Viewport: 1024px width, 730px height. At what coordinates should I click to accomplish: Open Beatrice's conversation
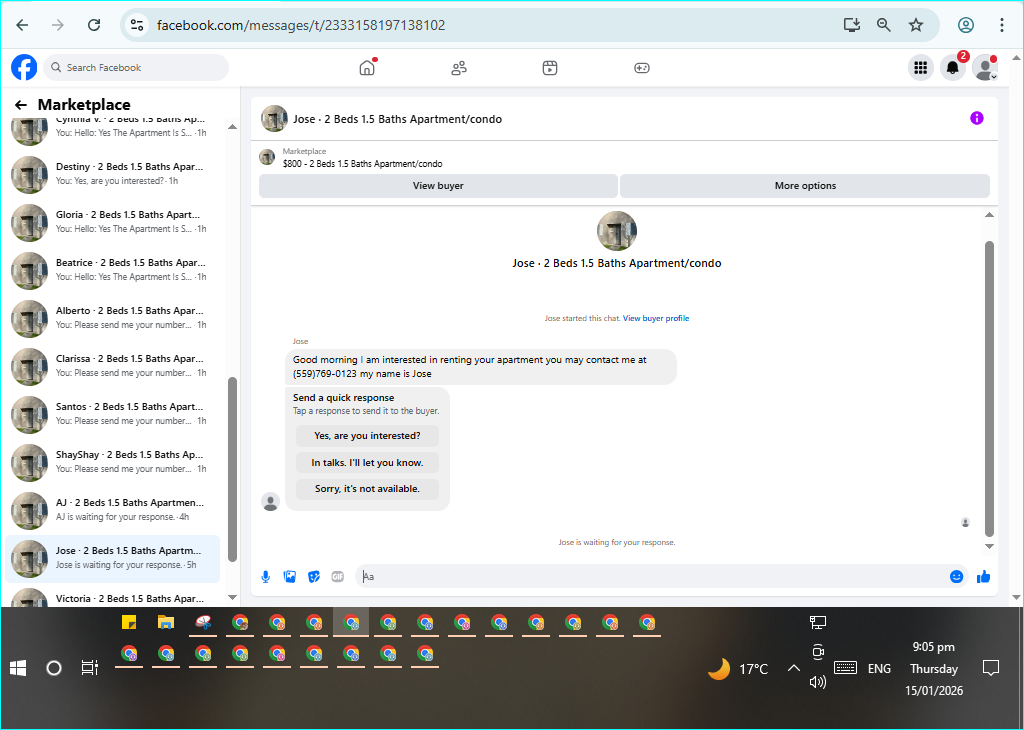[112, 270]
